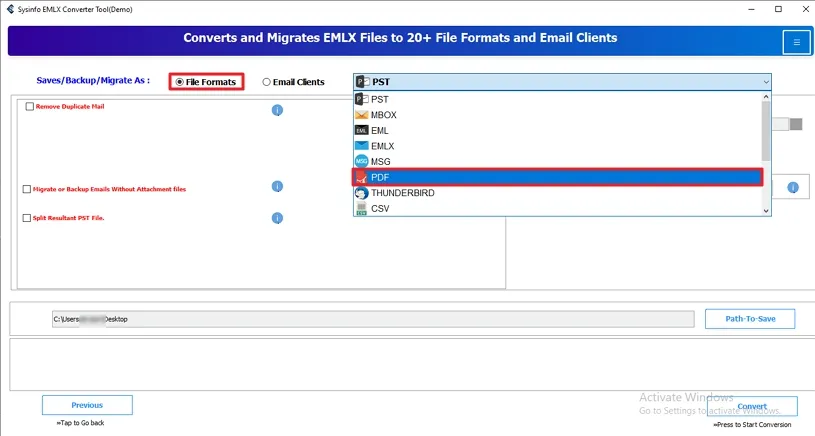Click the info icon beside Migrate or Backup Emails Without Attachment
The image size is (815, 436).
coord(277,186)
